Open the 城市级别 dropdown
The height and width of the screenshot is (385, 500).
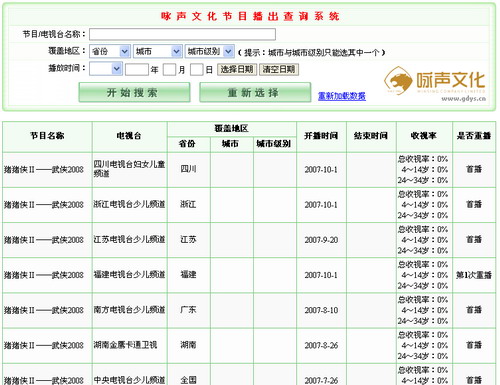click(210, 51)
